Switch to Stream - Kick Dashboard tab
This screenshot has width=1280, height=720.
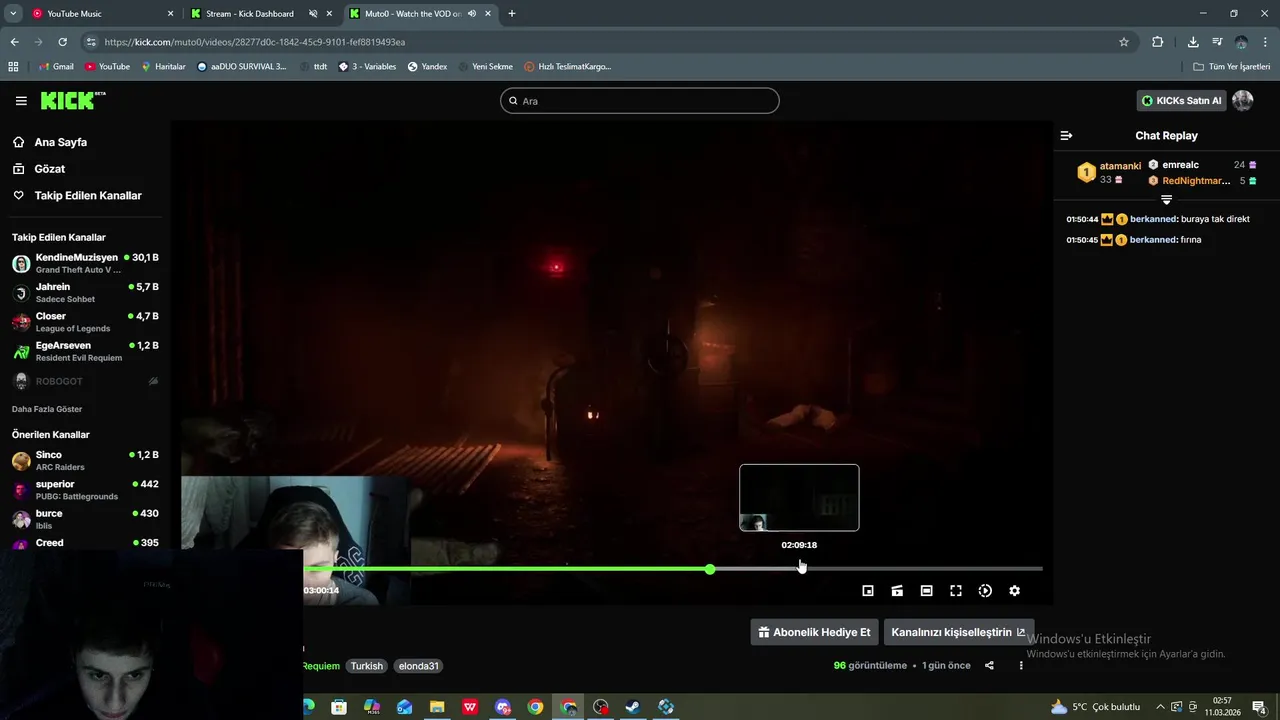pyautogui.click(x=249, y=14)
